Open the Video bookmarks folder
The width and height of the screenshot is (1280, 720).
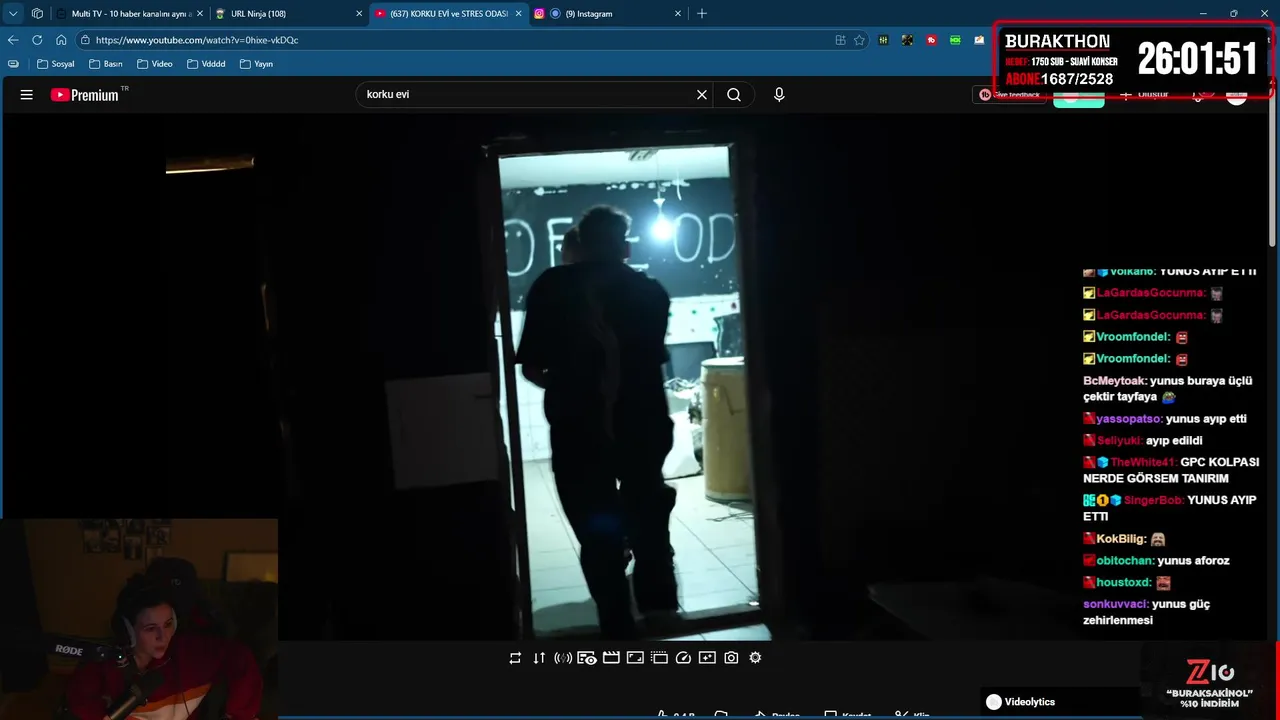(155, 64)
